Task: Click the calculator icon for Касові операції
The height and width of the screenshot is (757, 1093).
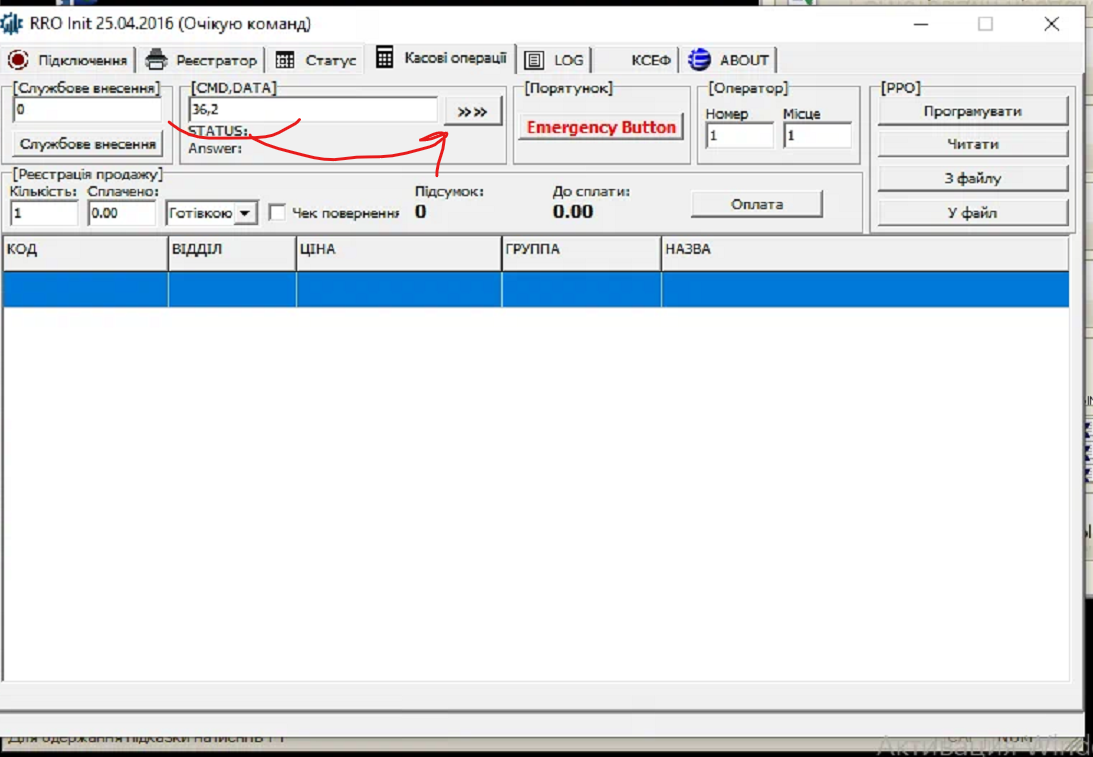Action: [385, 58]
